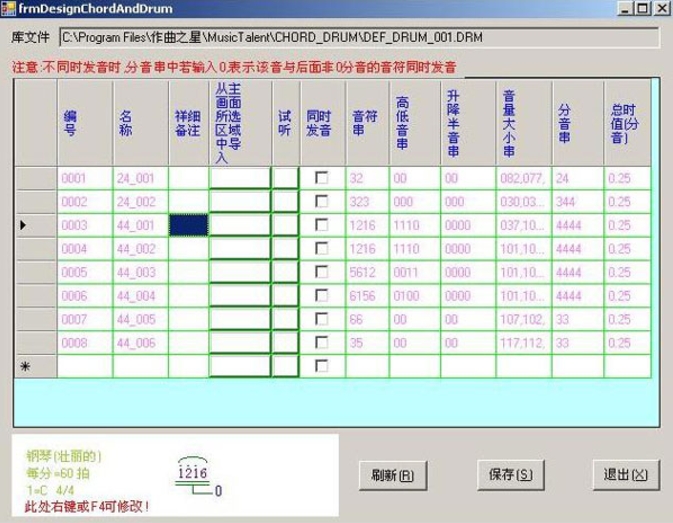Click the 名称 column header

(x=141, y=124)
